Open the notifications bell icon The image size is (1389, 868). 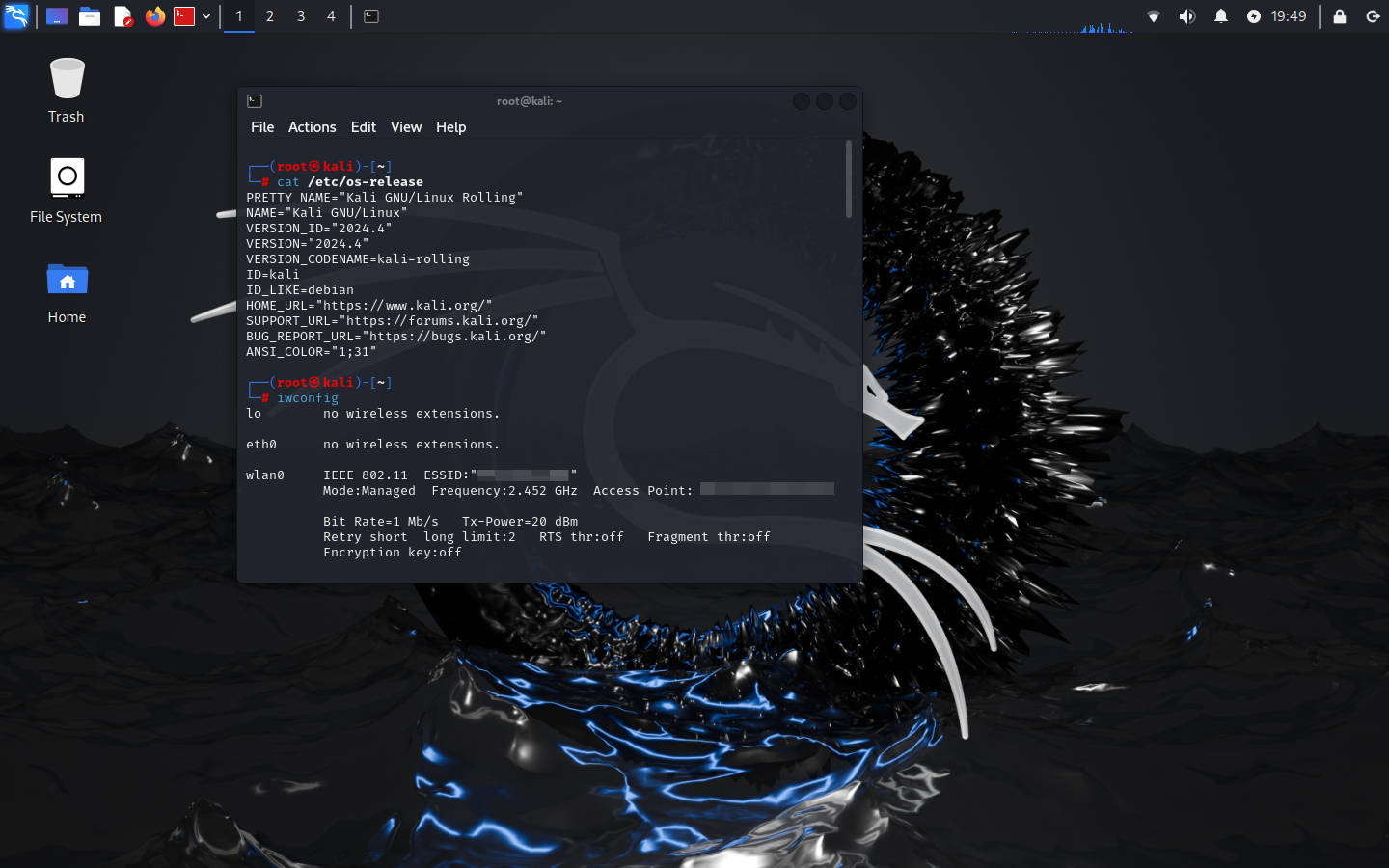point(1221,16)
